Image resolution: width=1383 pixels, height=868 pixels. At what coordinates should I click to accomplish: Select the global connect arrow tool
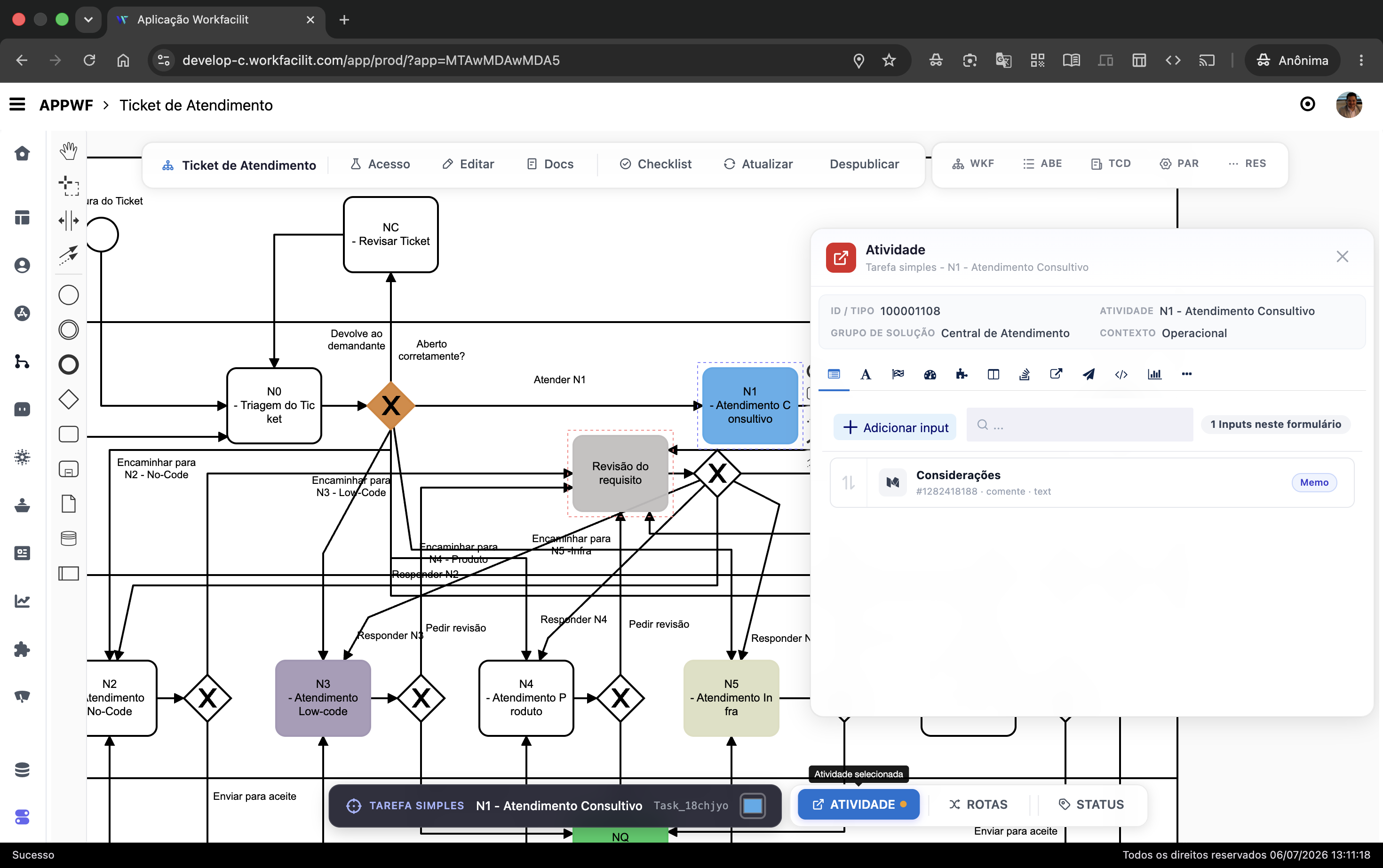coord(68,255)
